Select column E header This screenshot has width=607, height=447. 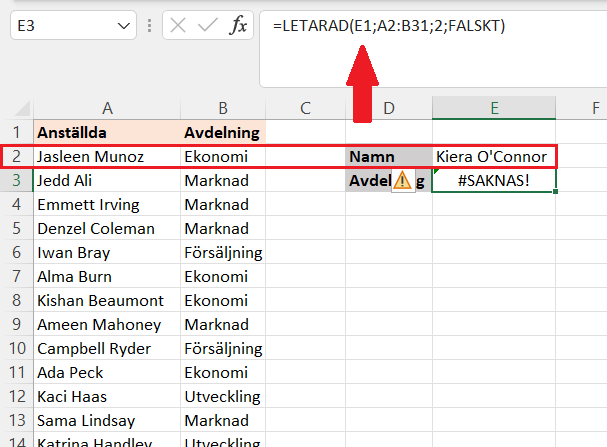click(x=494, y=108)
